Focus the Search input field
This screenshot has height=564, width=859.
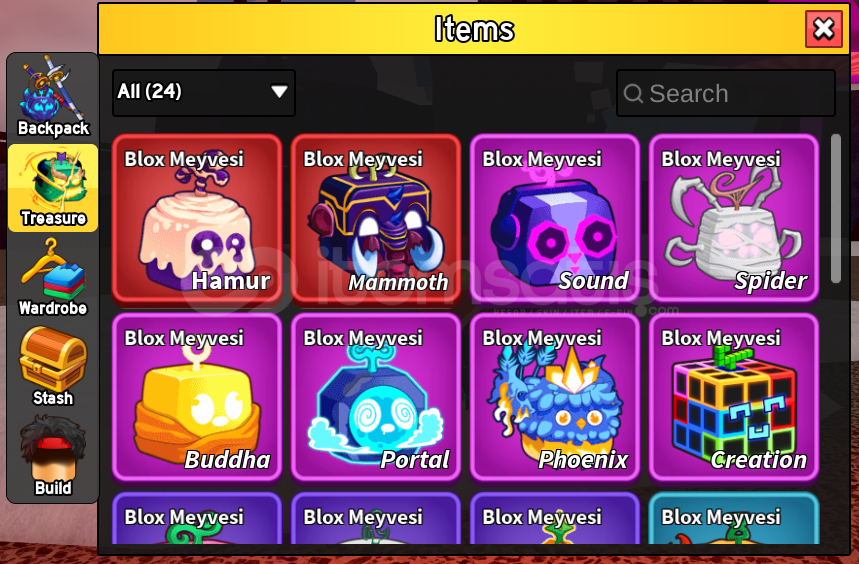pyautogui.click(x=726, y=93)
